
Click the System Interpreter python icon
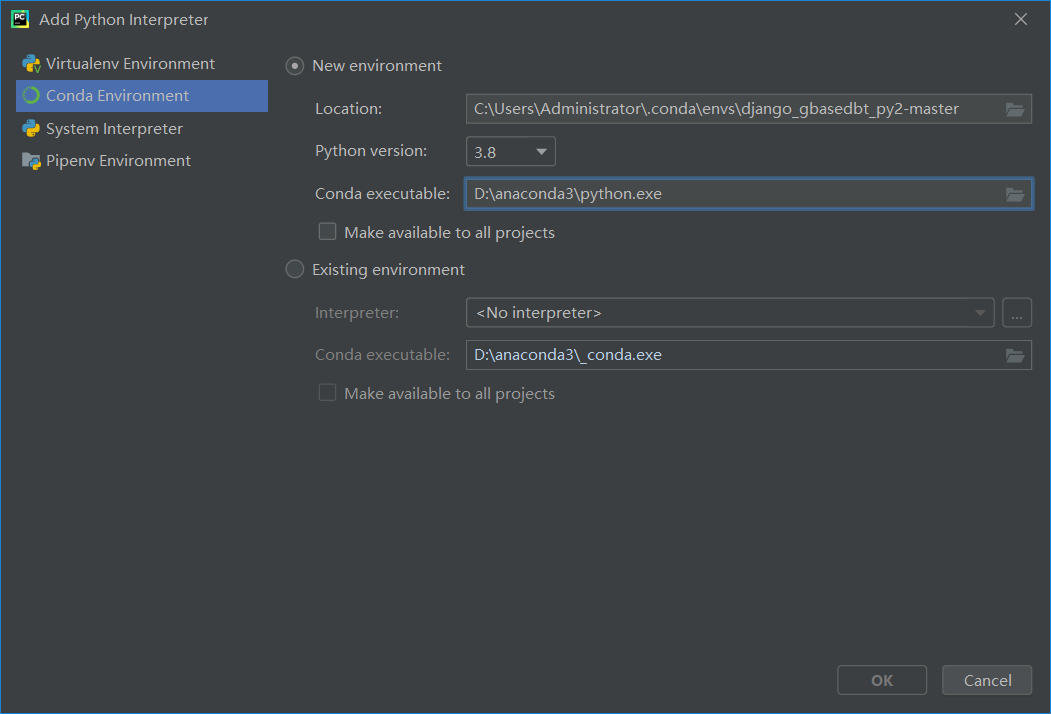coord(31,129)
